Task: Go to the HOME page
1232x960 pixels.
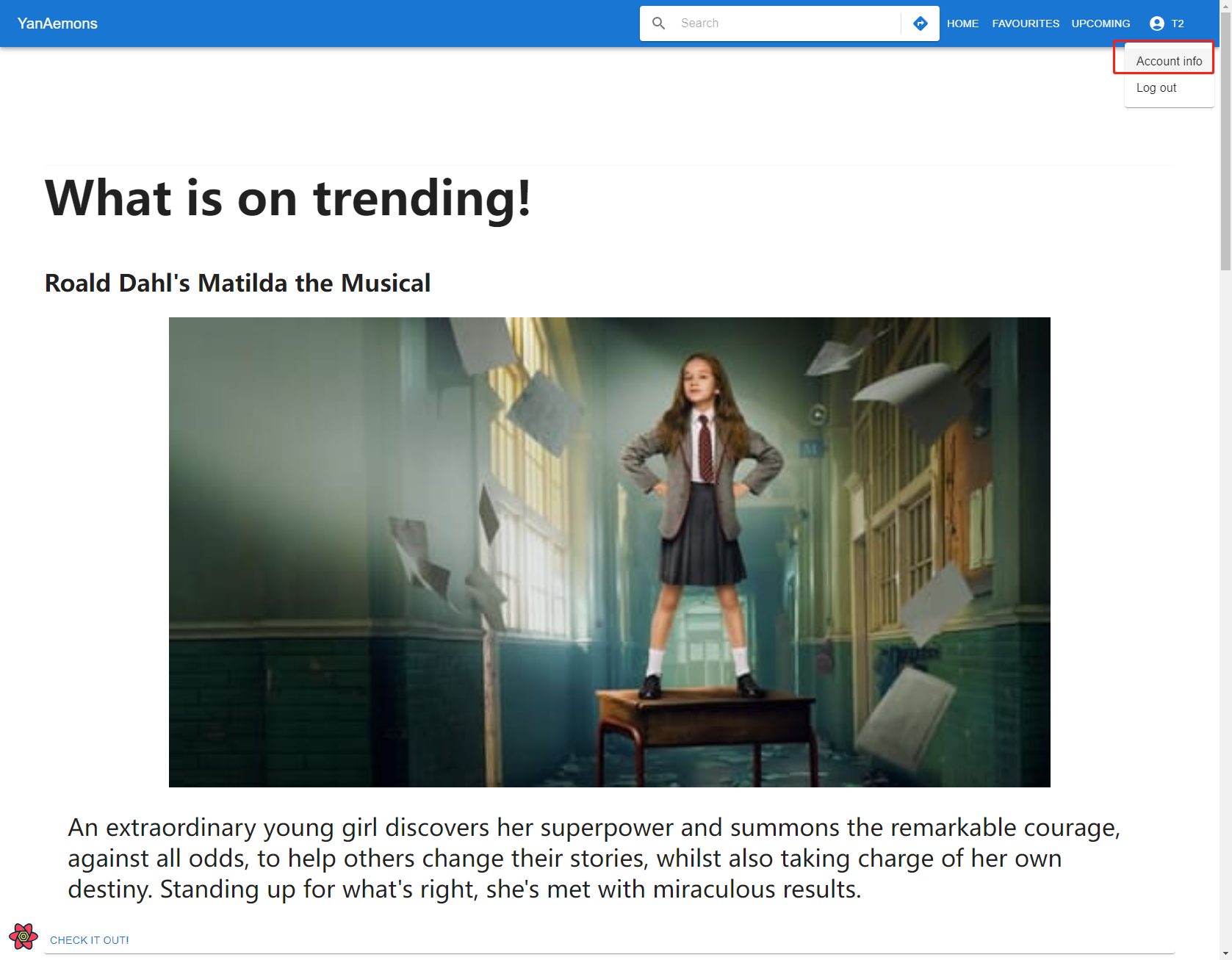Action: [x=962, y=24]
